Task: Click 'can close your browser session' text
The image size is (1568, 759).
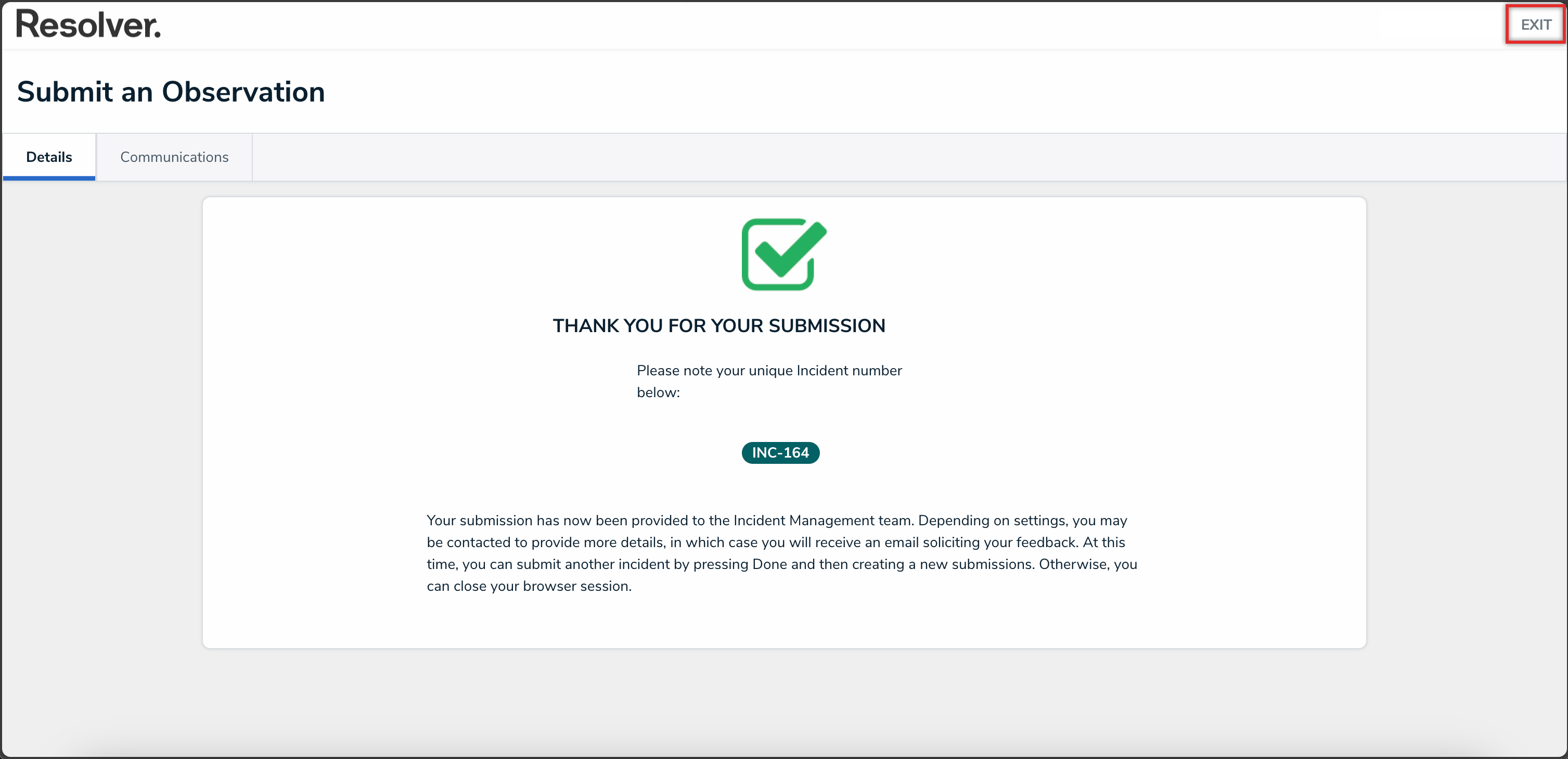Action: (529, 586)
